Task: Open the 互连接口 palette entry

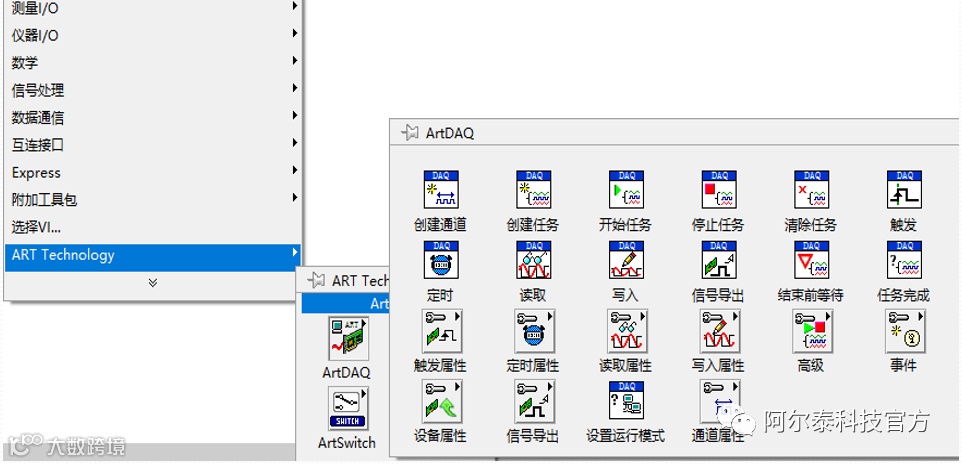Action: point(153,145)
